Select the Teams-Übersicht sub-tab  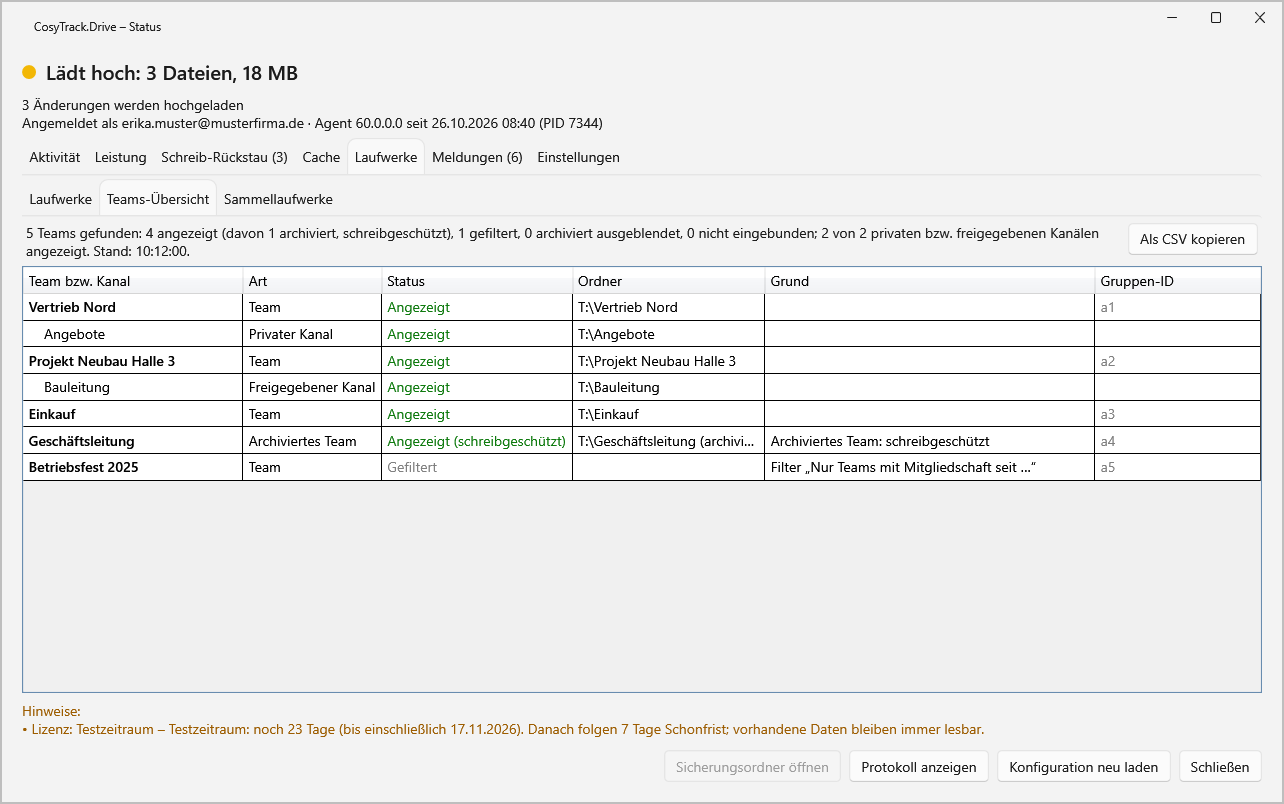pyautogui.click(x=158, y=199)
